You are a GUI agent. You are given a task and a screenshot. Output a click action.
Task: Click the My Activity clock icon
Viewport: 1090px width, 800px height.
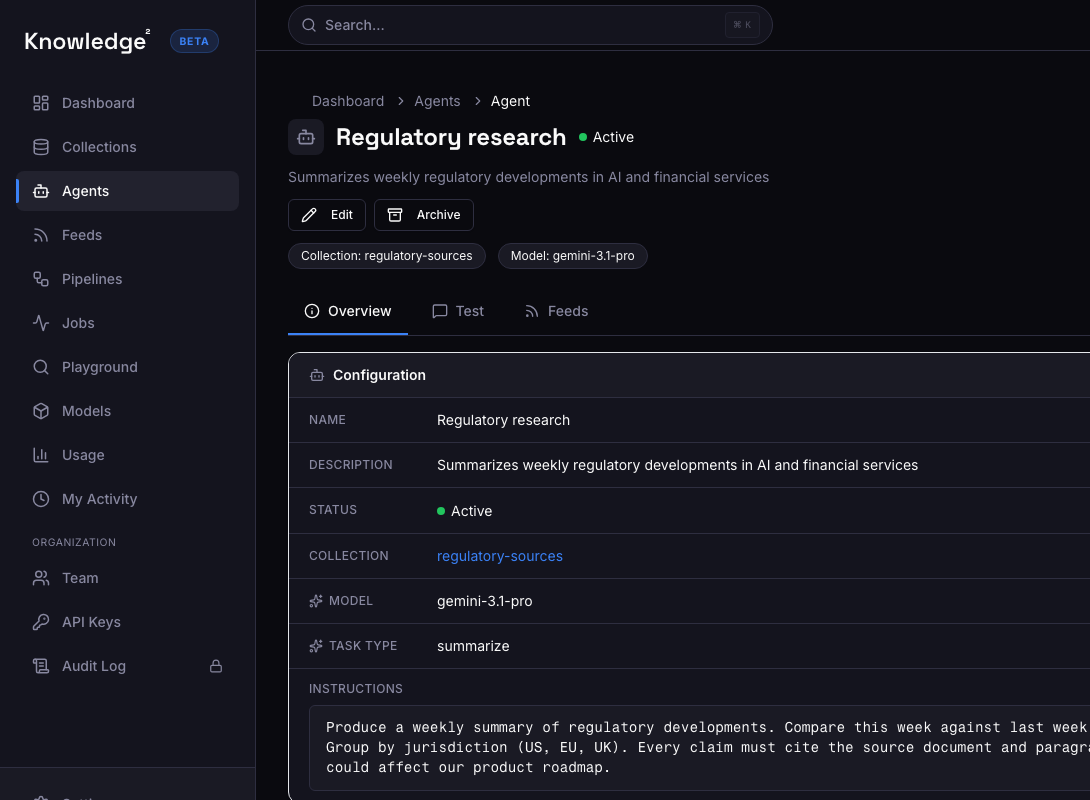coord(41,499)
